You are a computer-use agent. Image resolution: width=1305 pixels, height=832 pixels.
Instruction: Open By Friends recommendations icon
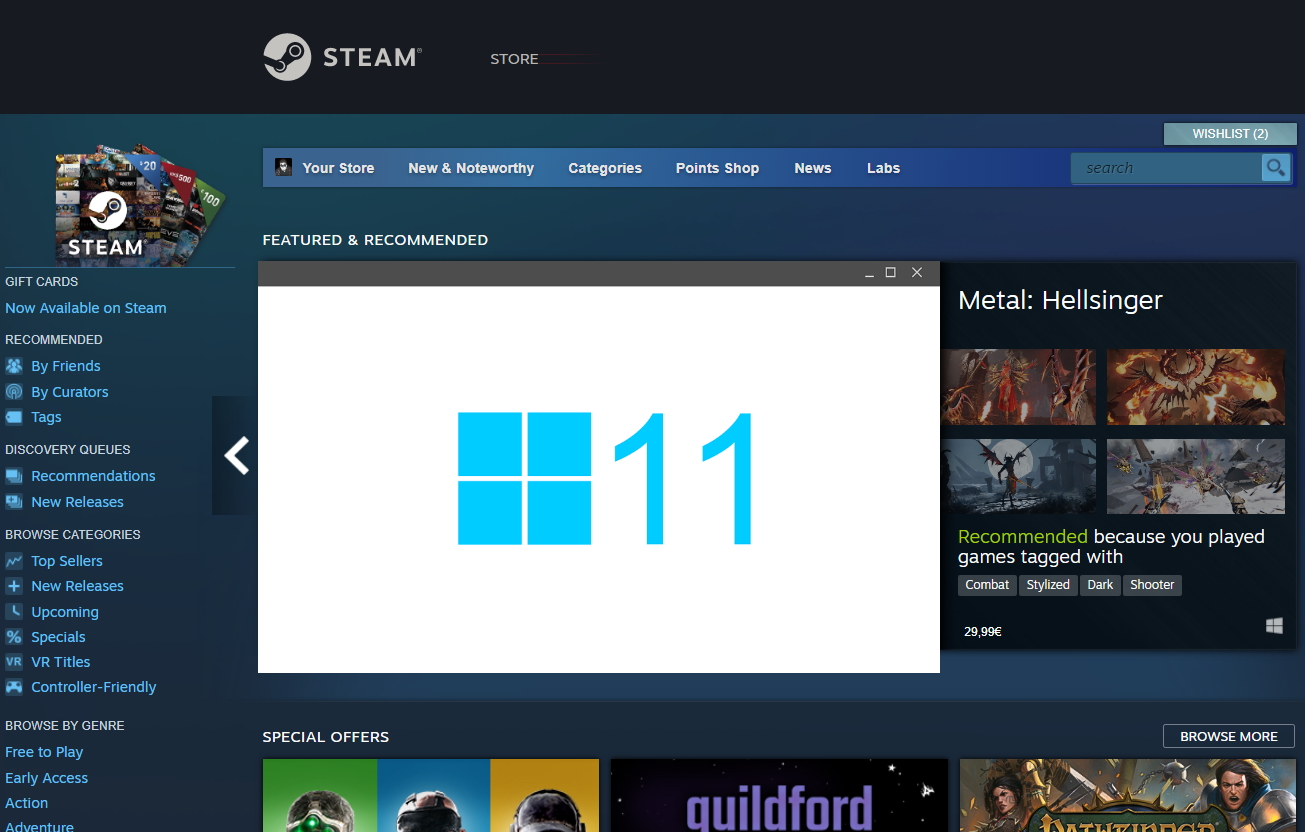[14, 366]
